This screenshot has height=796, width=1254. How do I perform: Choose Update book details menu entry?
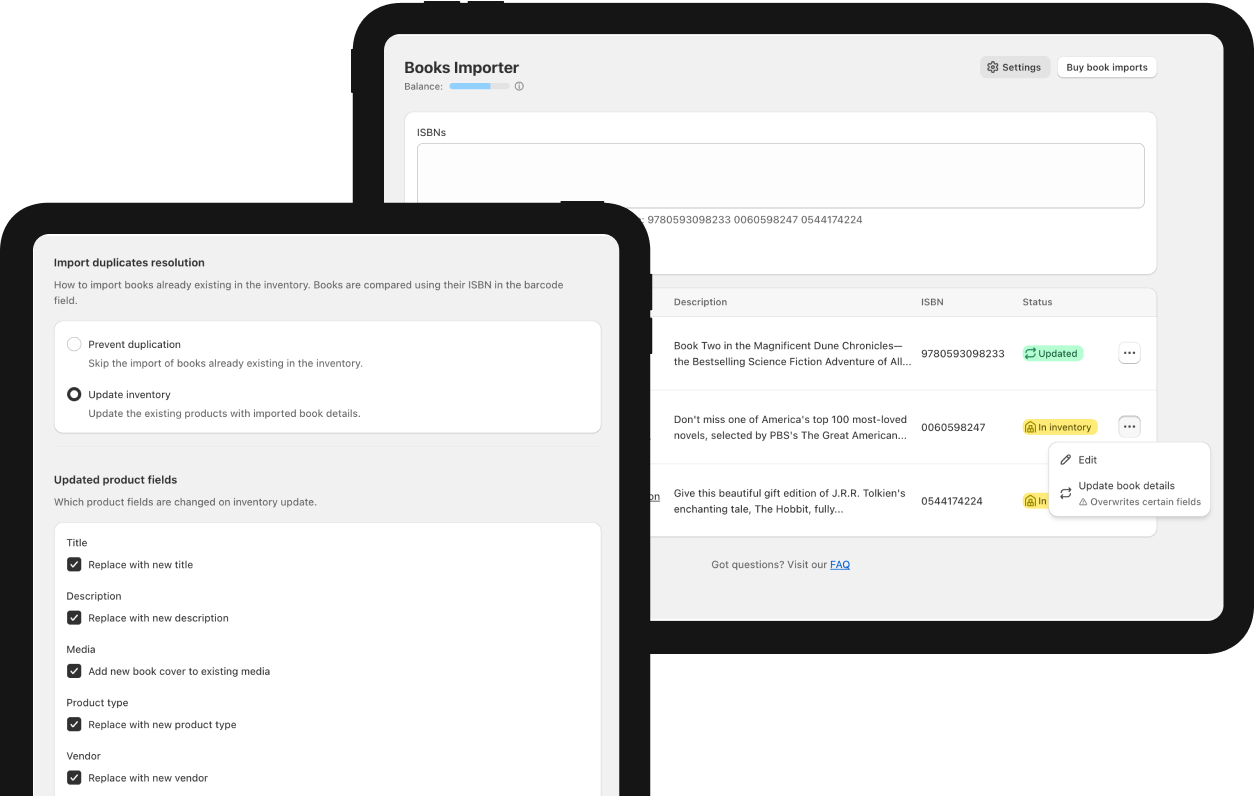click(1126, 486)
